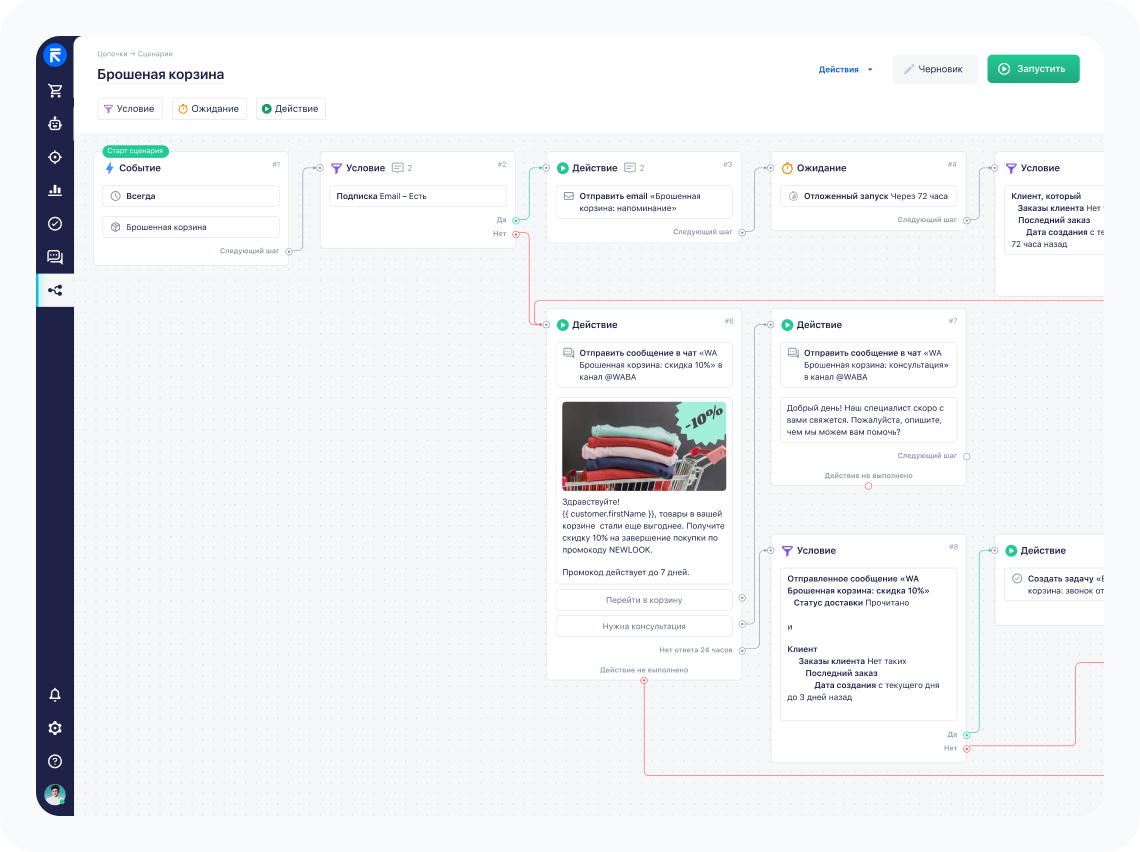The height and width of the screenshot is (852, 1140).
Task: Open analytics using the bar chart icon
Action: tap(55, 190)
